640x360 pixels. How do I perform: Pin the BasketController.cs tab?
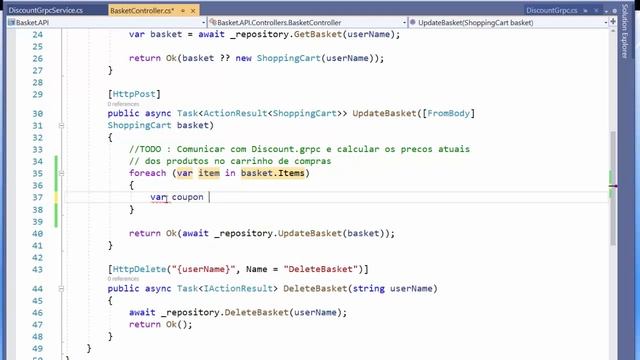183,11
